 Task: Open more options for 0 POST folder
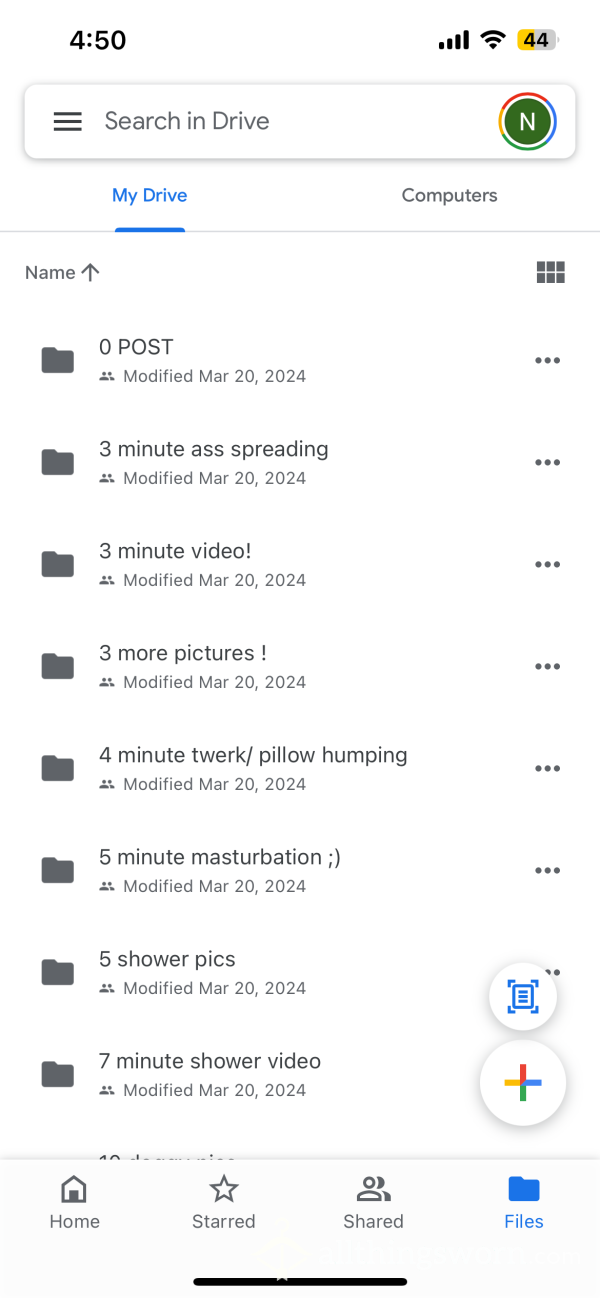pyautogui.click(x=547, y=361)
